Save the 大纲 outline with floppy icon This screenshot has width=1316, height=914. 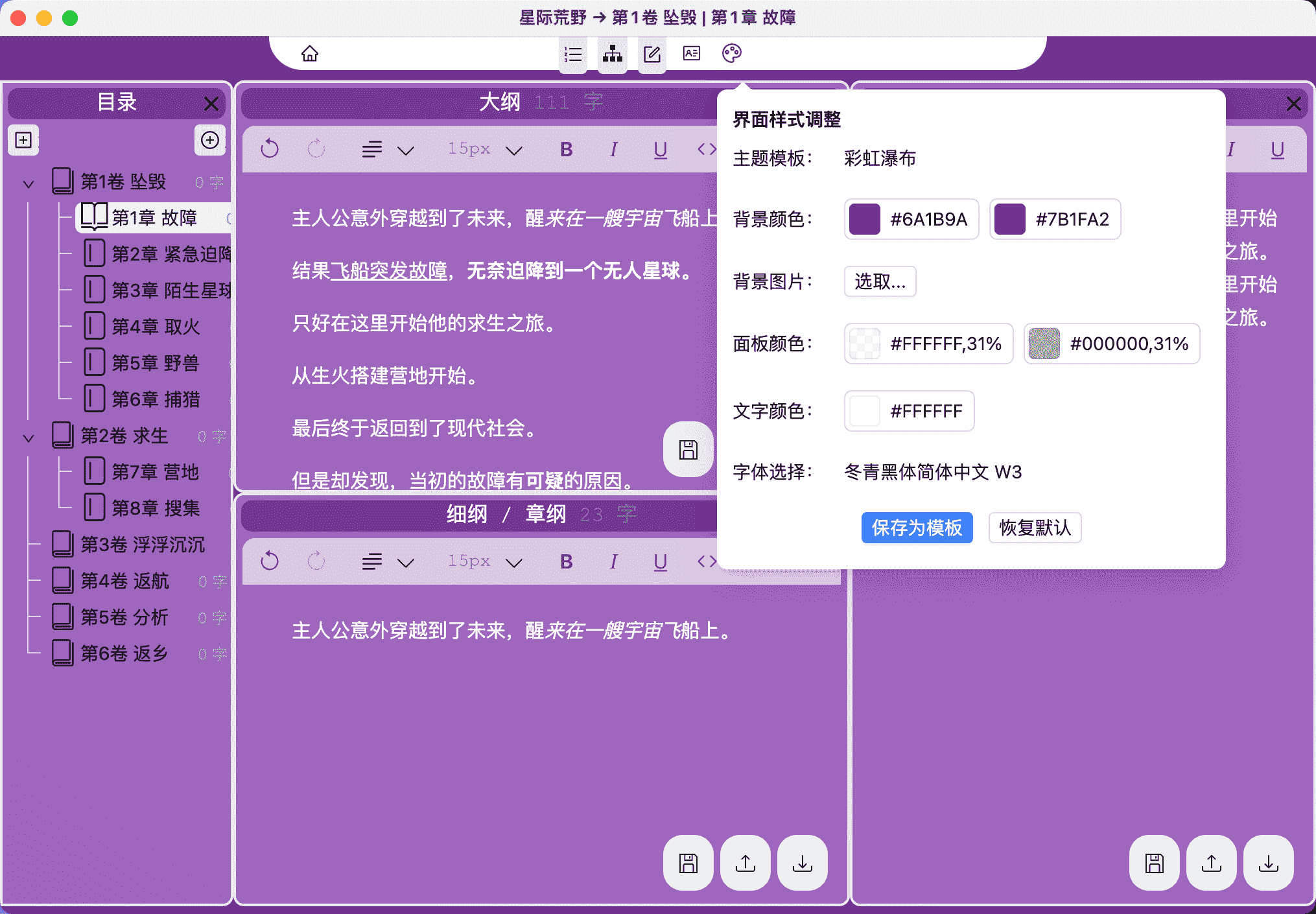(x=688, y=449)
